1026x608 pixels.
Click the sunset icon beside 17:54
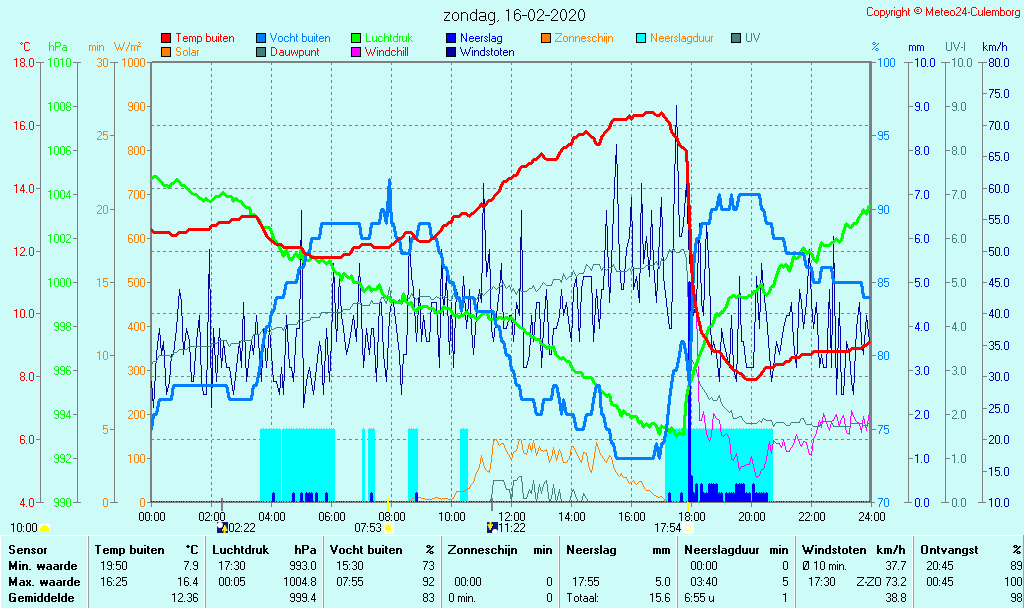coord(689,527)
